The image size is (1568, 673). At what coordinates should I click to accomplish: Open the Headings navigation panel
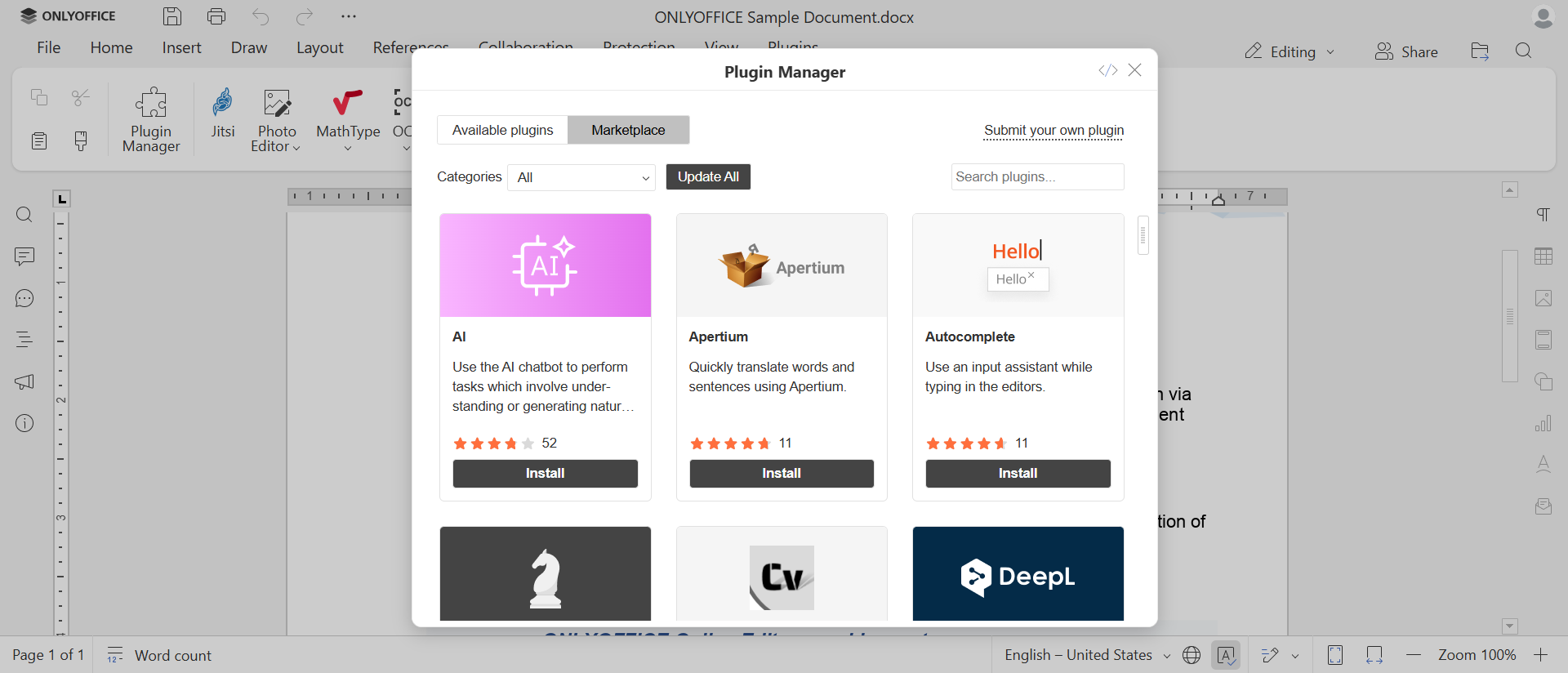(x=24, y=340)
